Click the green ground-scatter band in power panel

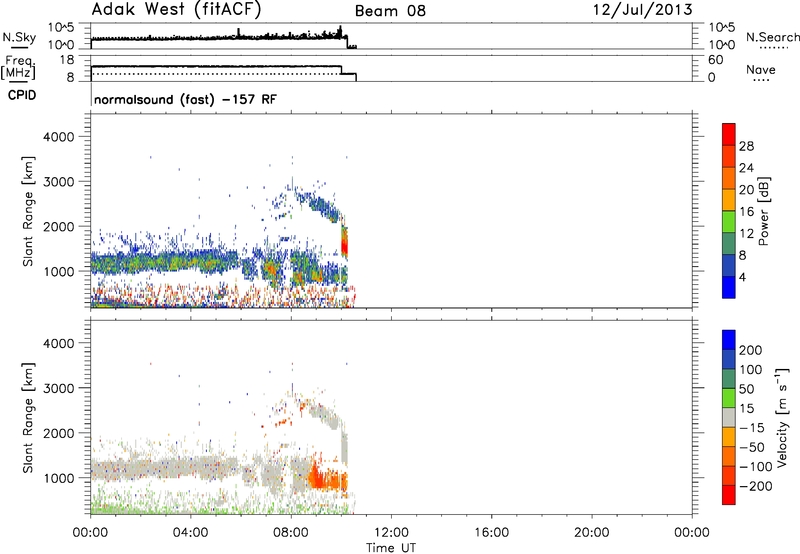163,261
